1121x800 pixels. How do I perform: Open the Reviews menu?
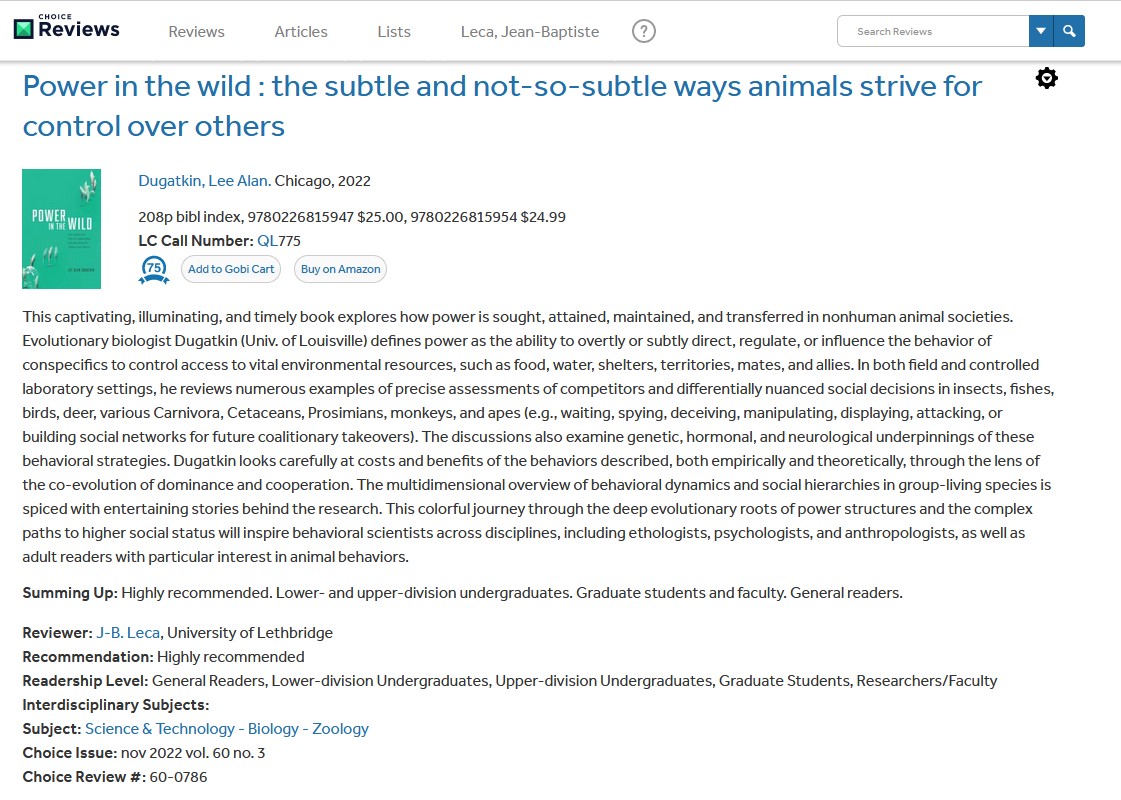pos(196,32)
